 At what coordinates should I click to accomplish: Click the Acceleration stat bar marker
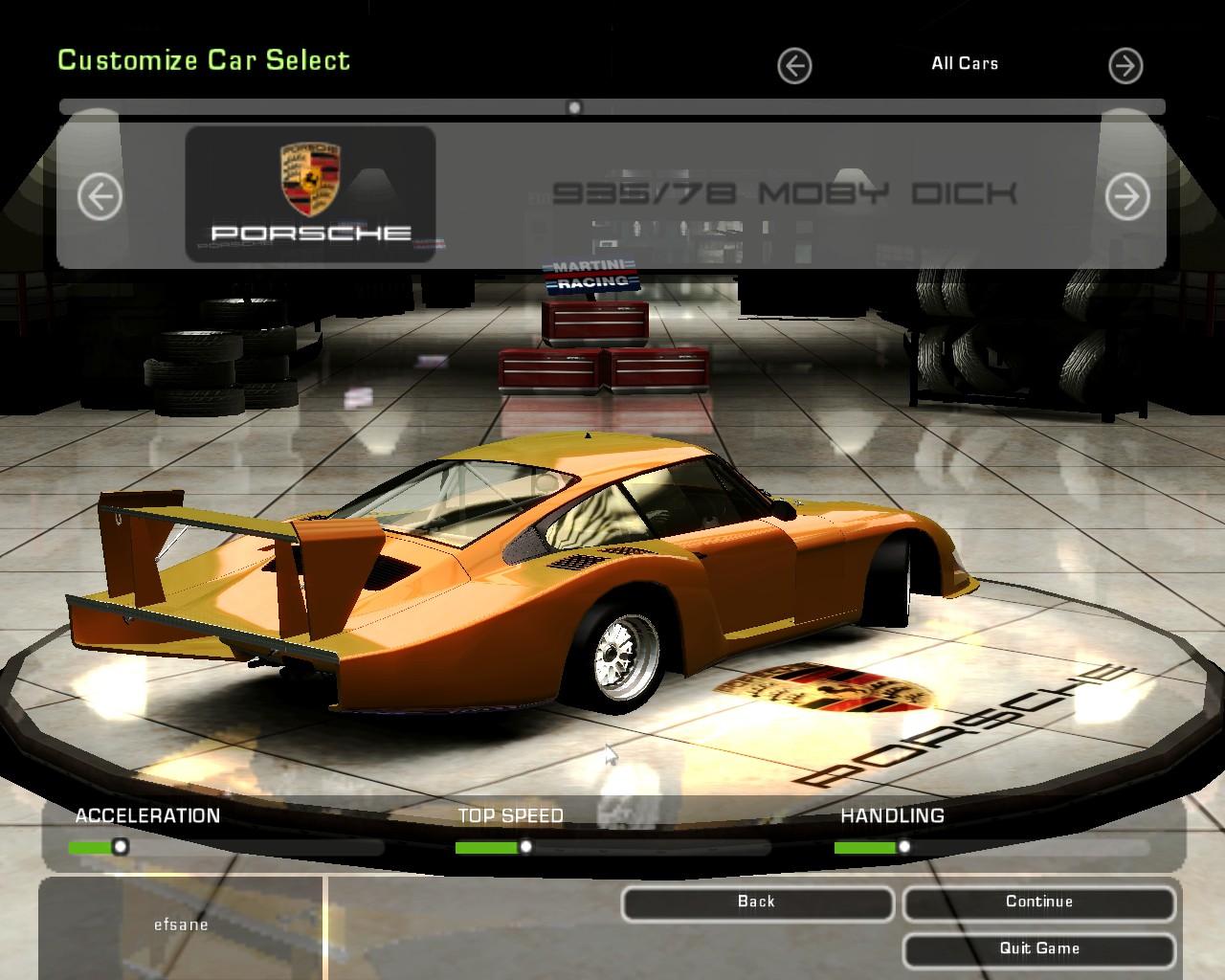(120, 847)
